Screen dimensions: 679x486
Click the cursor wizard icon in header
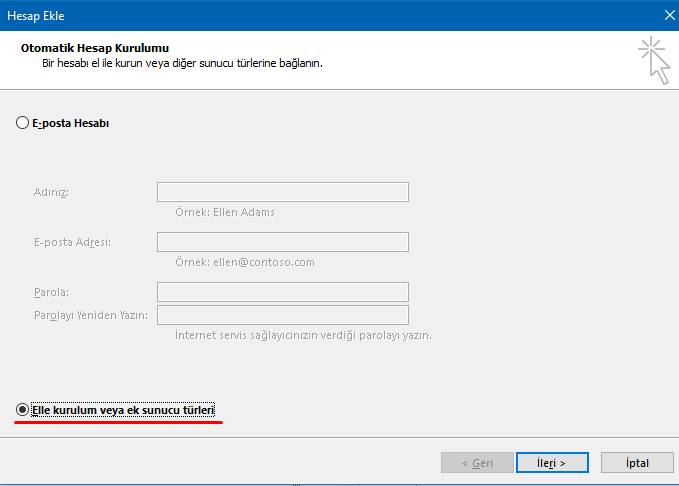click(654, 61)
